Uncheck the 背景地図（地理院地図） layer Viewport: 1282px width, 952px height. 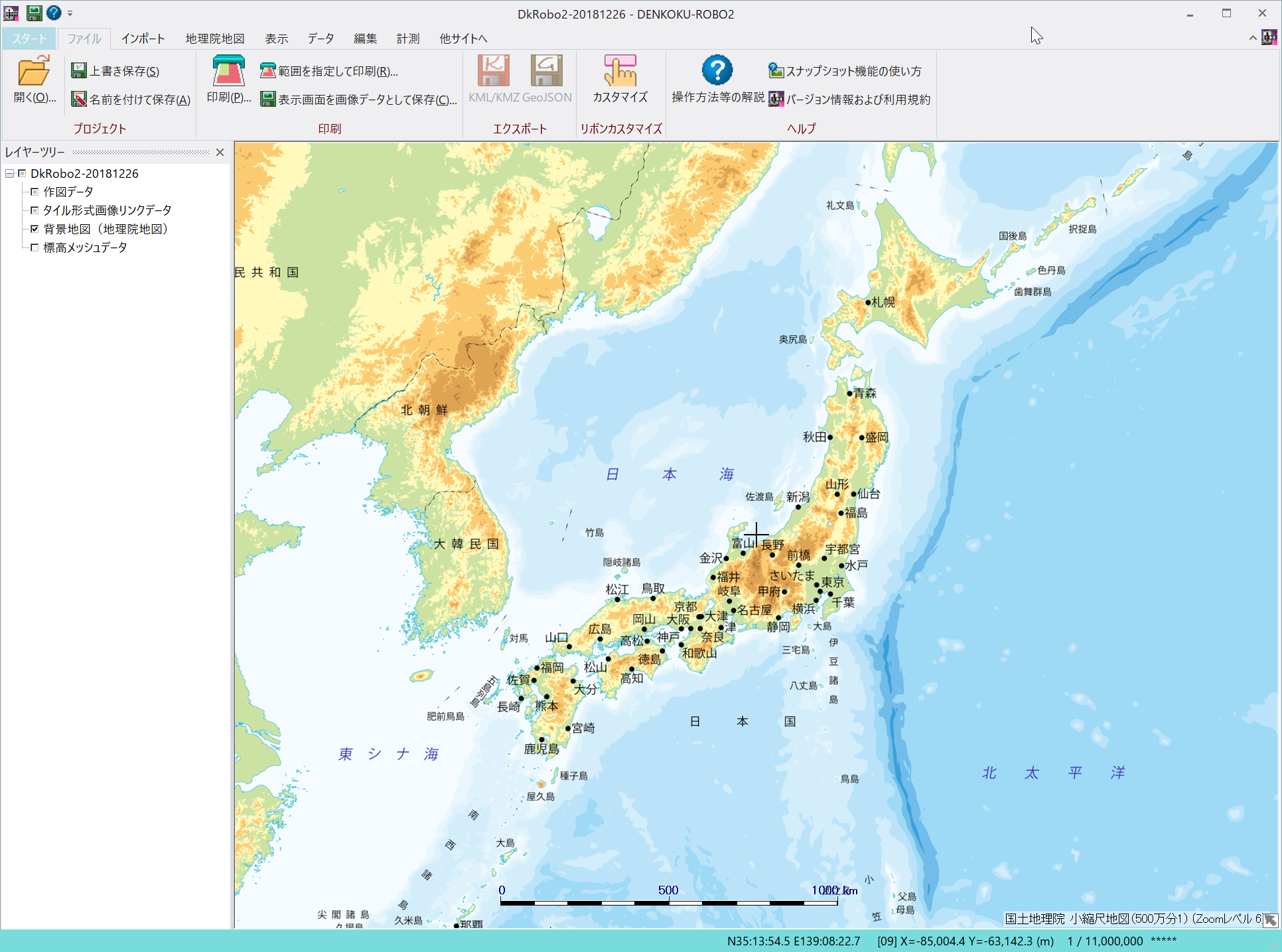pyautogui.click(x=35, y=229)
